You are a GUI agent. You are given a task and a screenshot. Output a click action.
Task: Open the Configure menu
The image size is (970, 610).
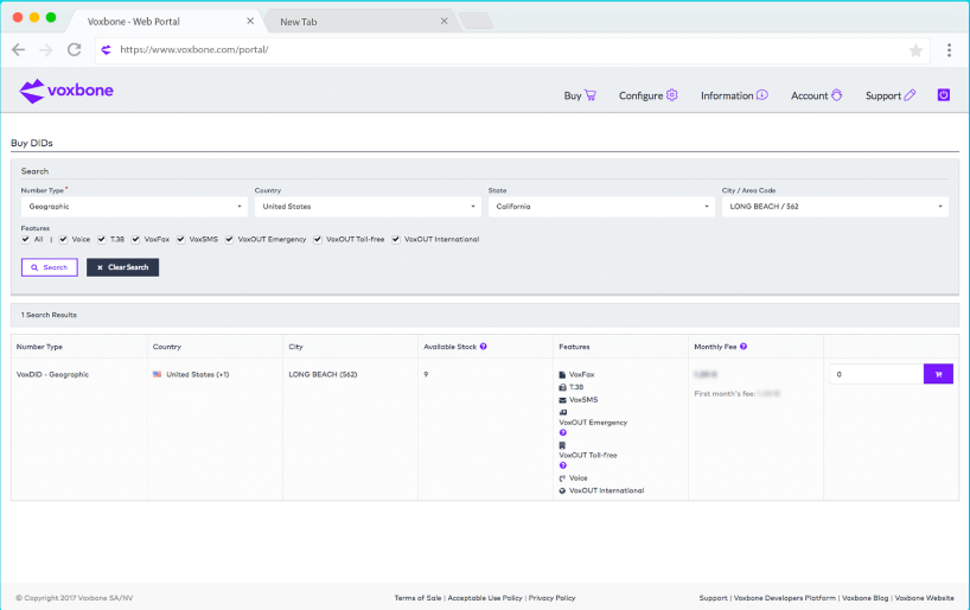tap(648, 96)
